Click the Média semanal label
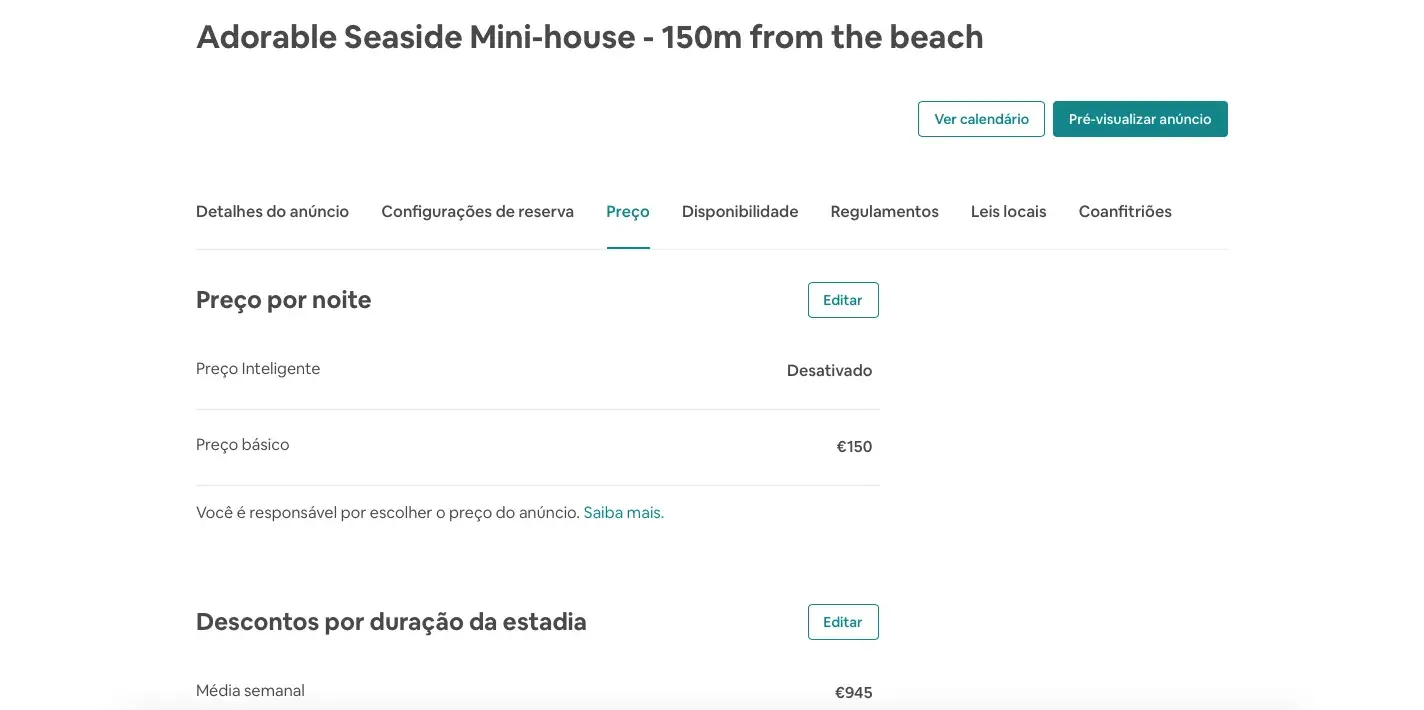The height and width of the screenshot is (710, 1424). click(250, 691)
